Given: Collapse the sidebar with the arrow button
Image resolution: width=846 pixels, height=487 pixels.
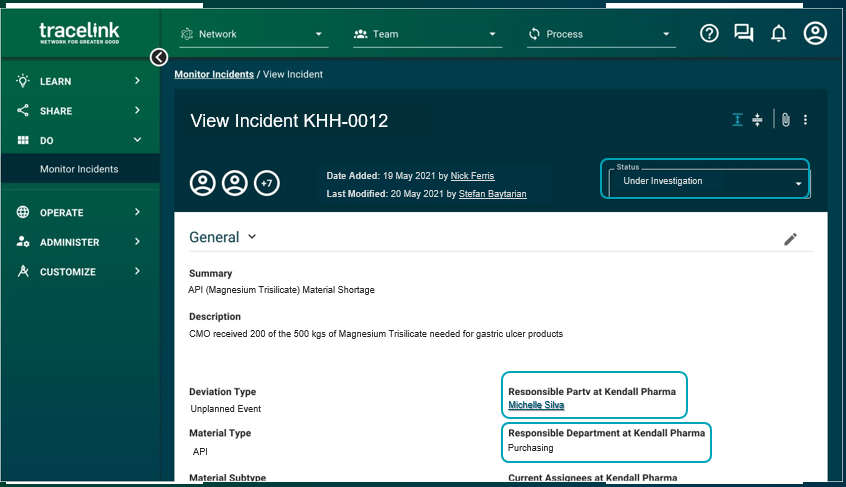Looking at the screenshot, I should click(159, 57).
